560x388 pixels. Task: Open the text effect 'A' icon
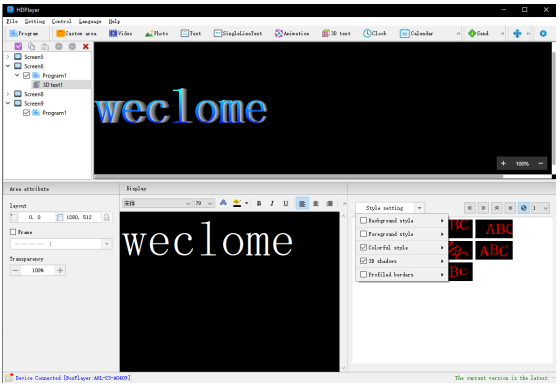click(x=223, y=203)
